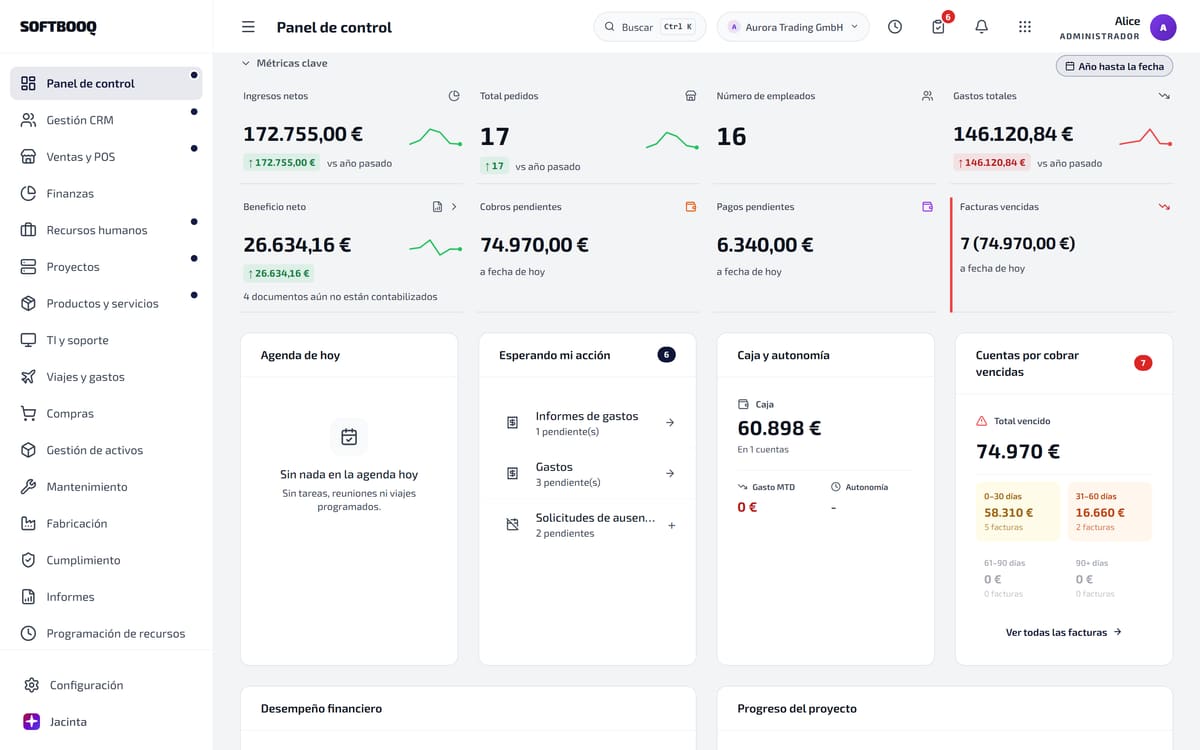The height and width of the screenshot is (750, 1200).
Task: Click the Caja wallet icon
Action: 743,404
